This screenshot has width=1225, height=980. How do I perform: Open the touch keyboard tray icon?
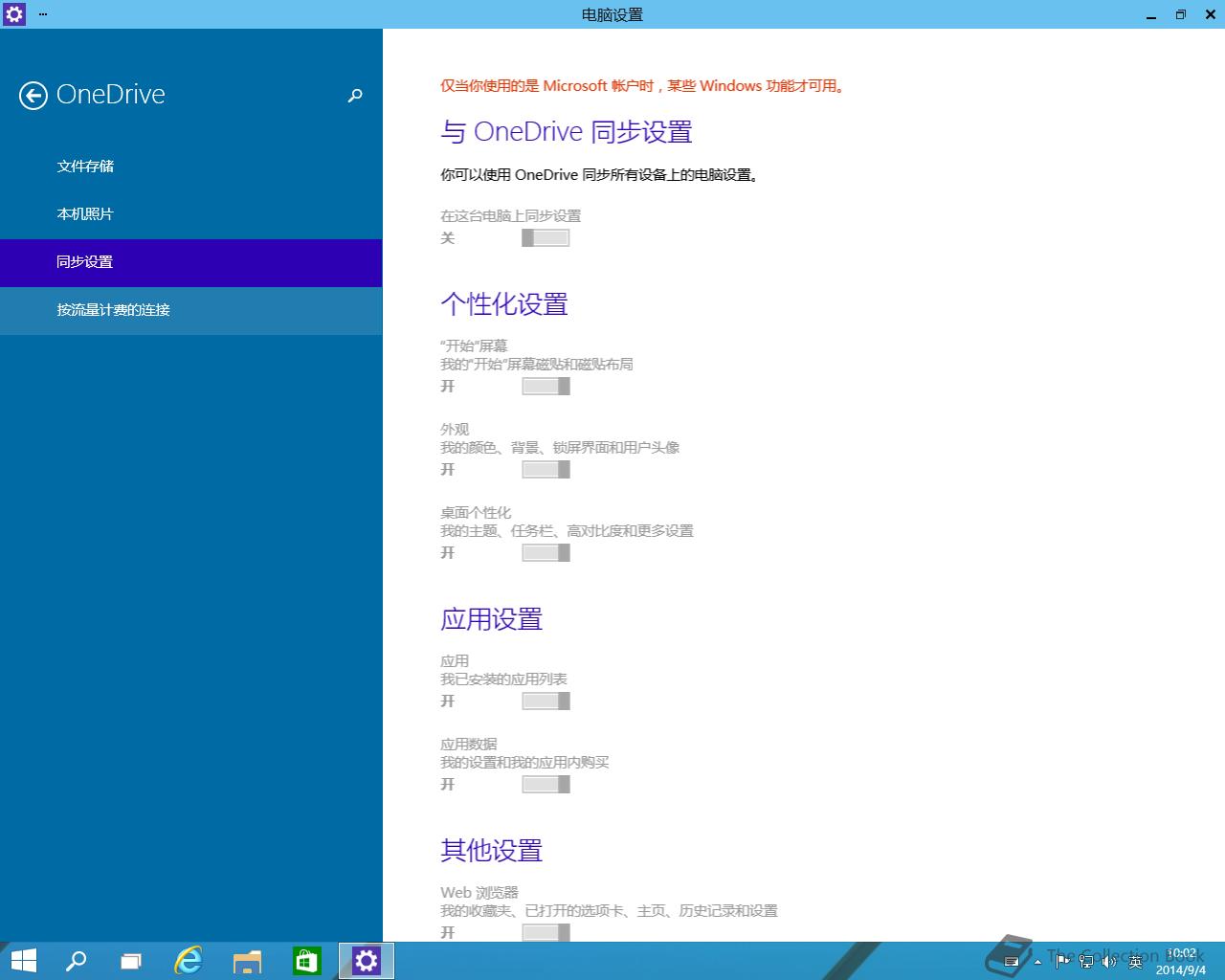1011,962
